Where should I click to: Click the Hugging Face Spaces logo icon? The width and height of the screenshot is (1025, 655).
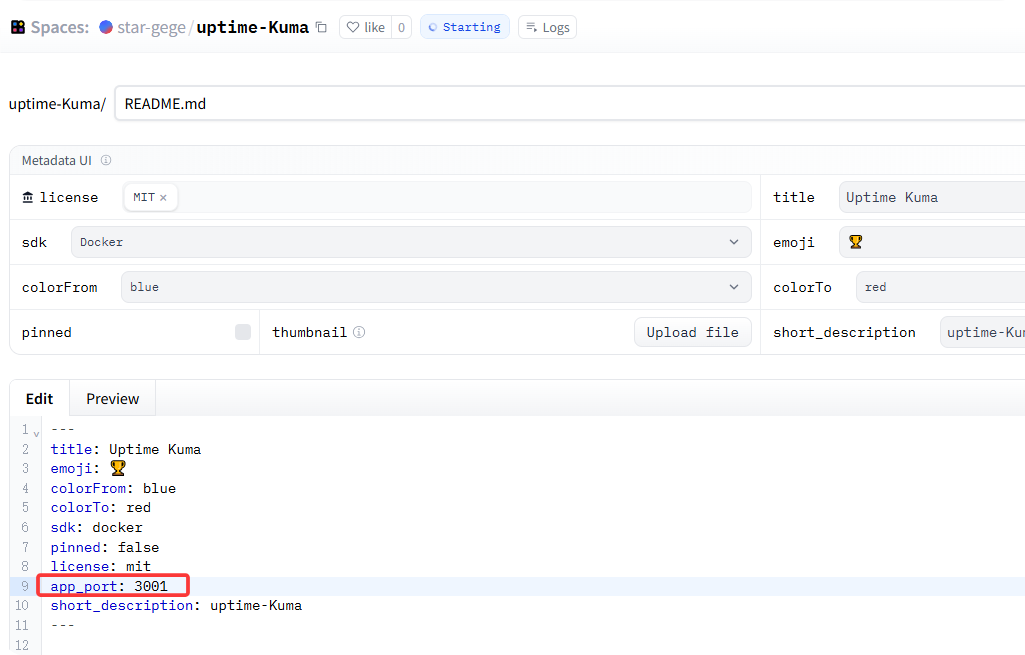pyautogui.click(x=18, y=27)
